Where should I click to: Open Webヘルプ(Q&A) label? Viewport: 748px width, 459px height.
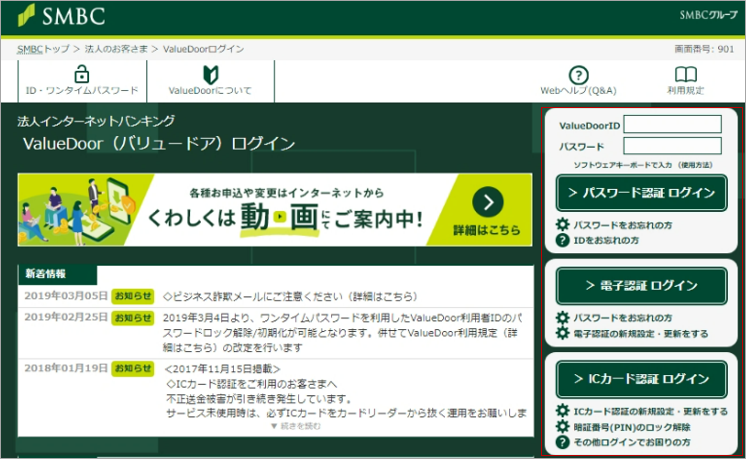click(x=578, y=91)
